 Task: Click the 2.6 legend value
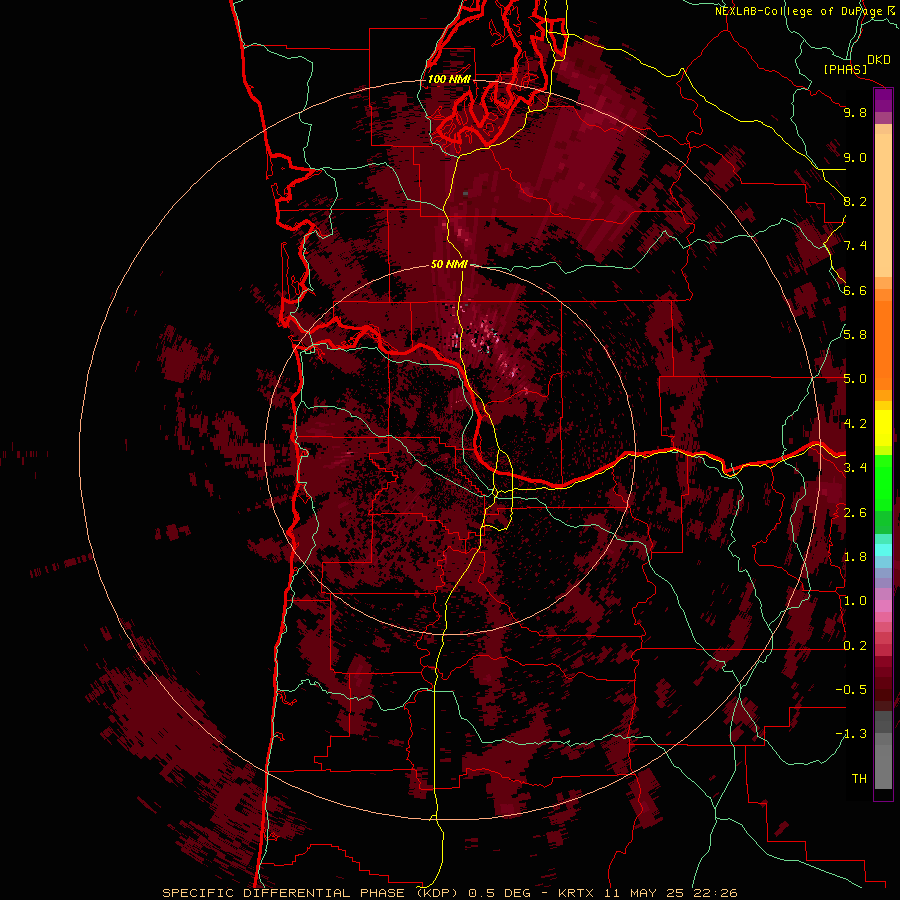[x=855, y=513]
